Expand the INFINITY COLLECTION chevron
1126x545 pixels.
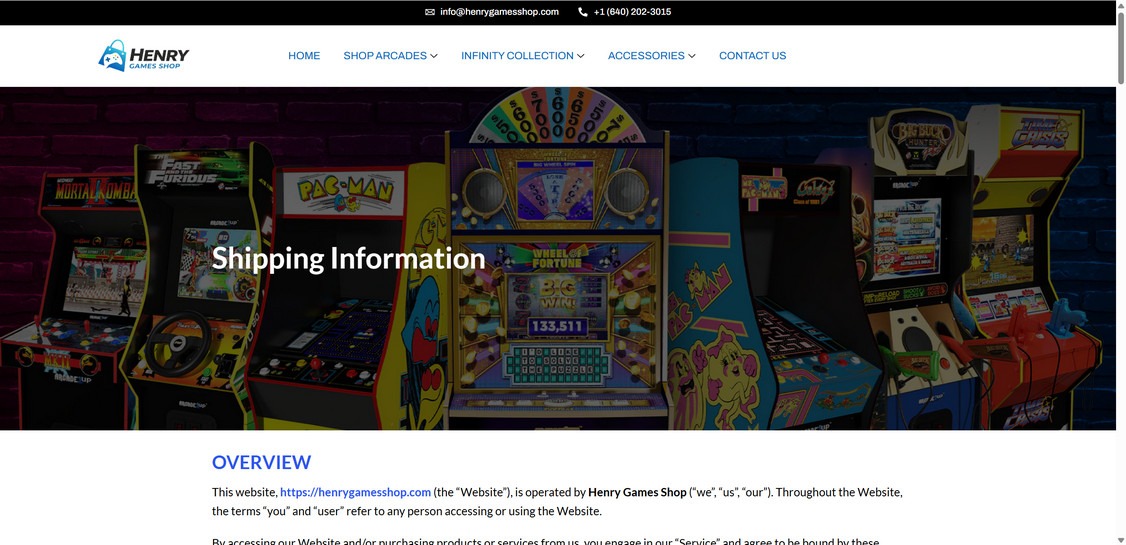[x=580, y=56]
